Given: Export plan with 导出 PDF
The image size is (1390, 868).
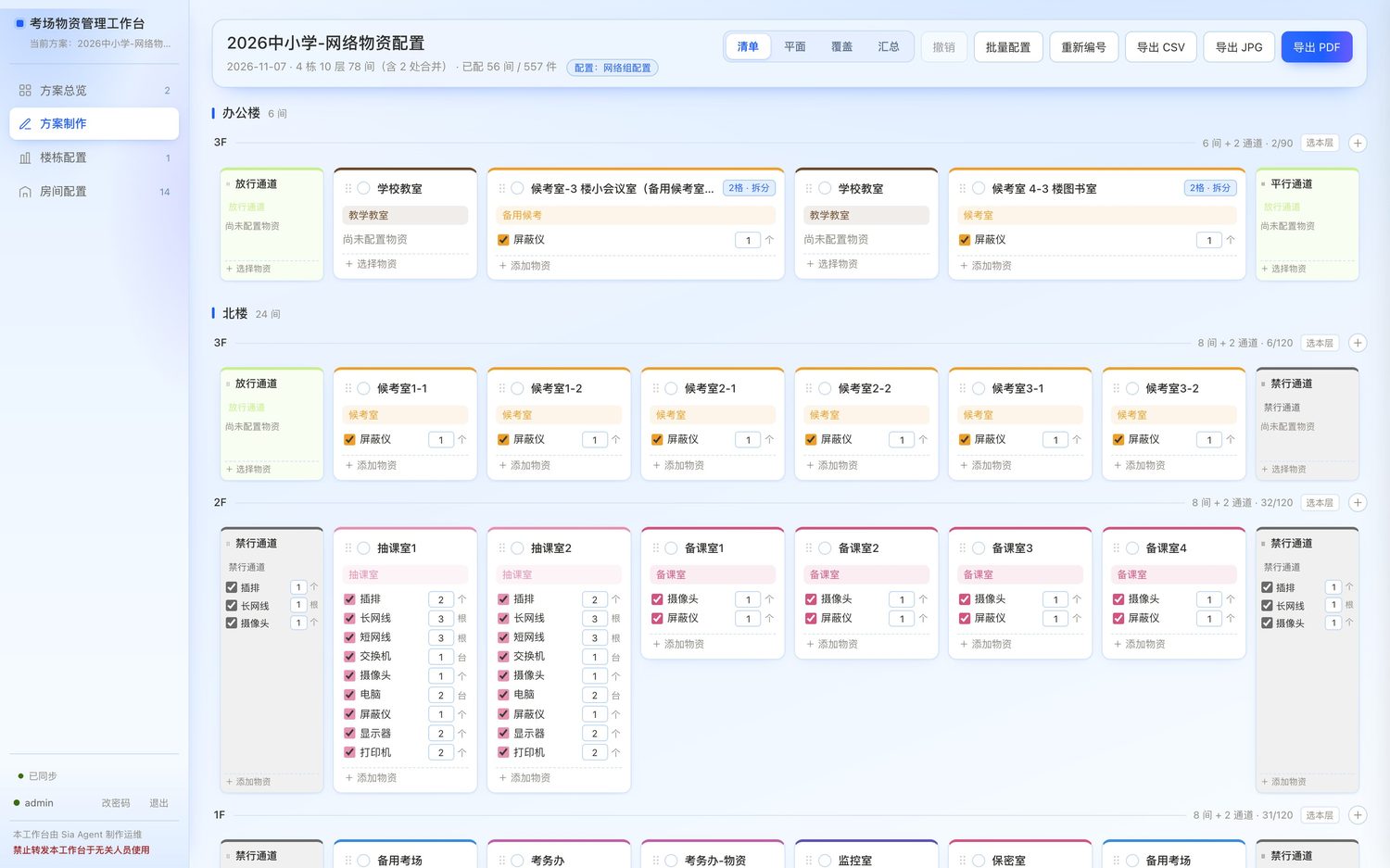Looking at the screenshot, I should point(1317,47).
